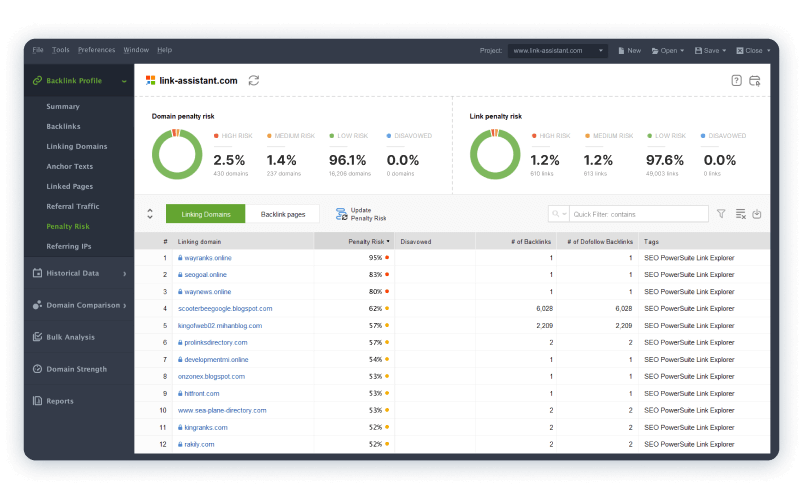803x499 pixels.
Task: Sort by Penalty Risk column header
Action: [354, 241]
